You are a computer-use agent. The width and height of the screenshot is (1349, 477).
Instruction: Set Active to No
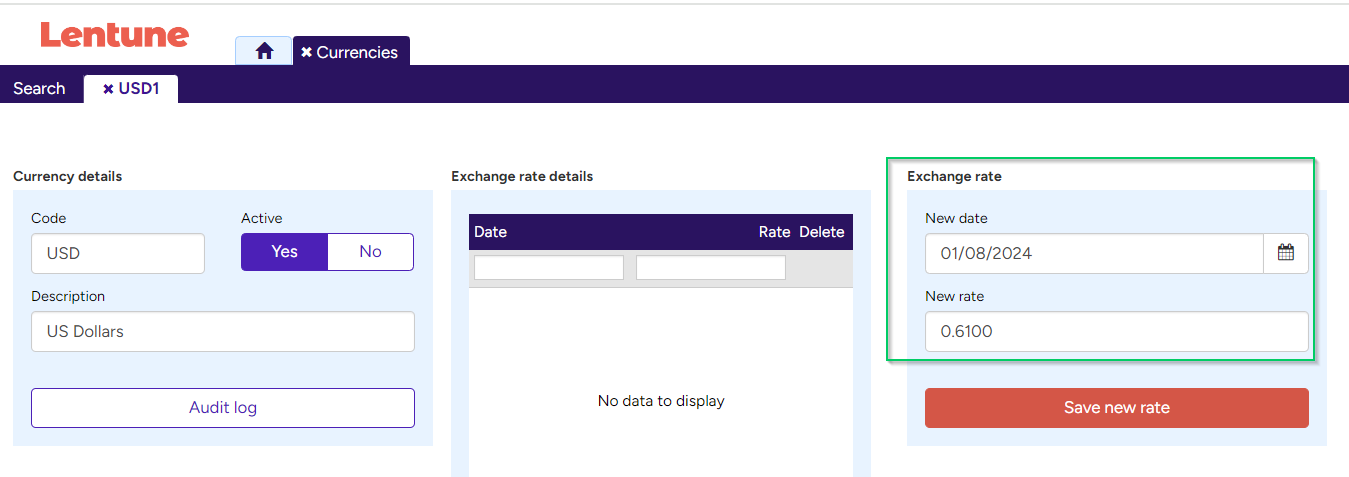(370, 252)
